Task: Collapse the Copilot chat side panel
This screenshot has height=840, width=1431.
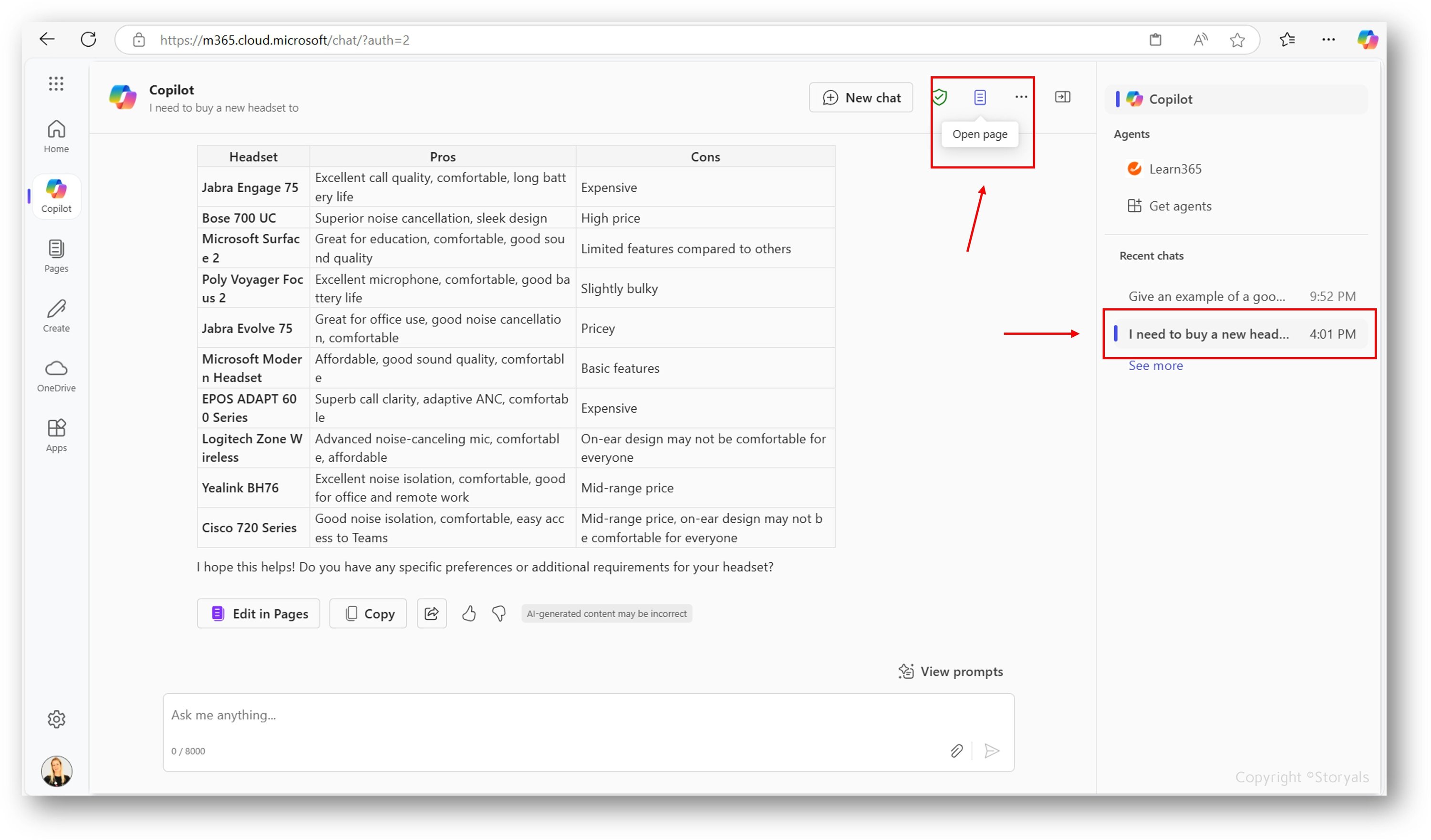Action: (1062, 97)
